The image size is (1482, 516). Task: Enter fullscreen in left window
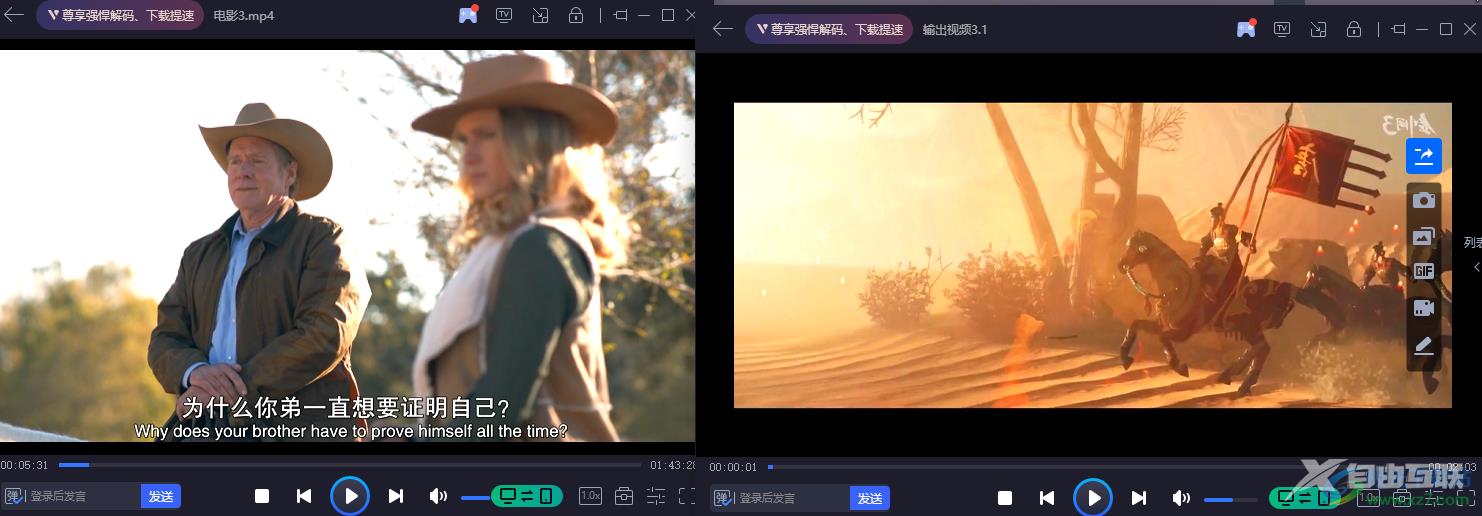pos(687,495)
